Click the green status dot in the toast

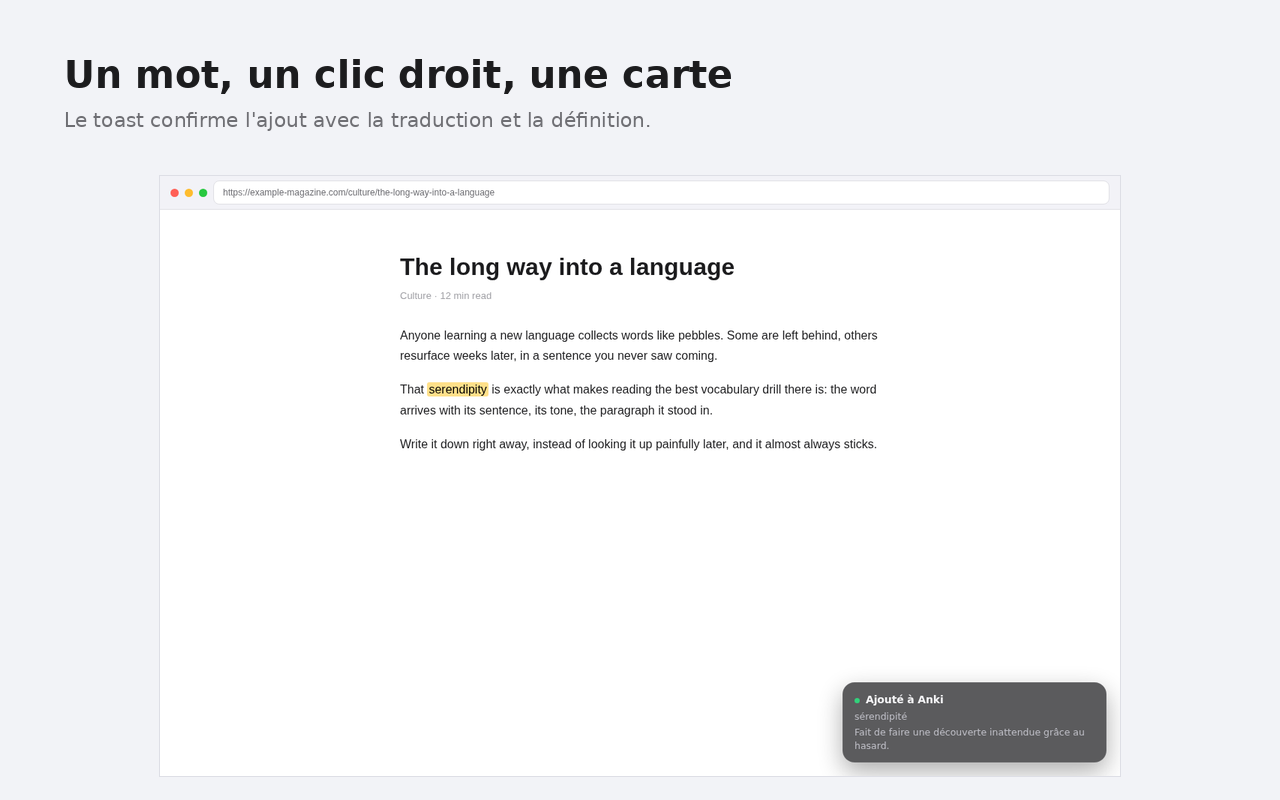[857, 701]
